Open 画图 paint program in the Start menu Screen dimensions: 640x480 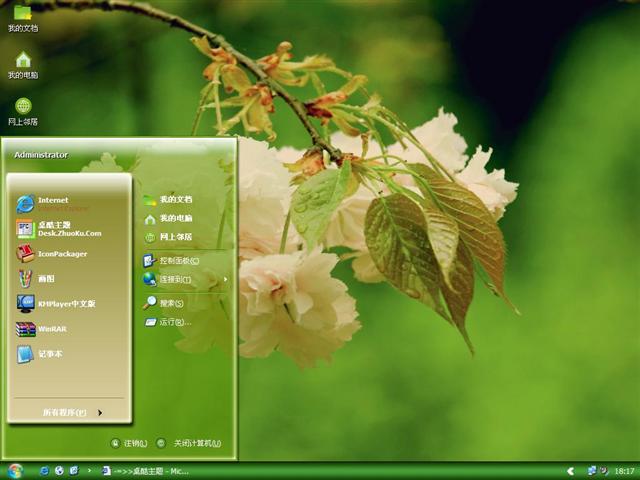click(36, 279)
